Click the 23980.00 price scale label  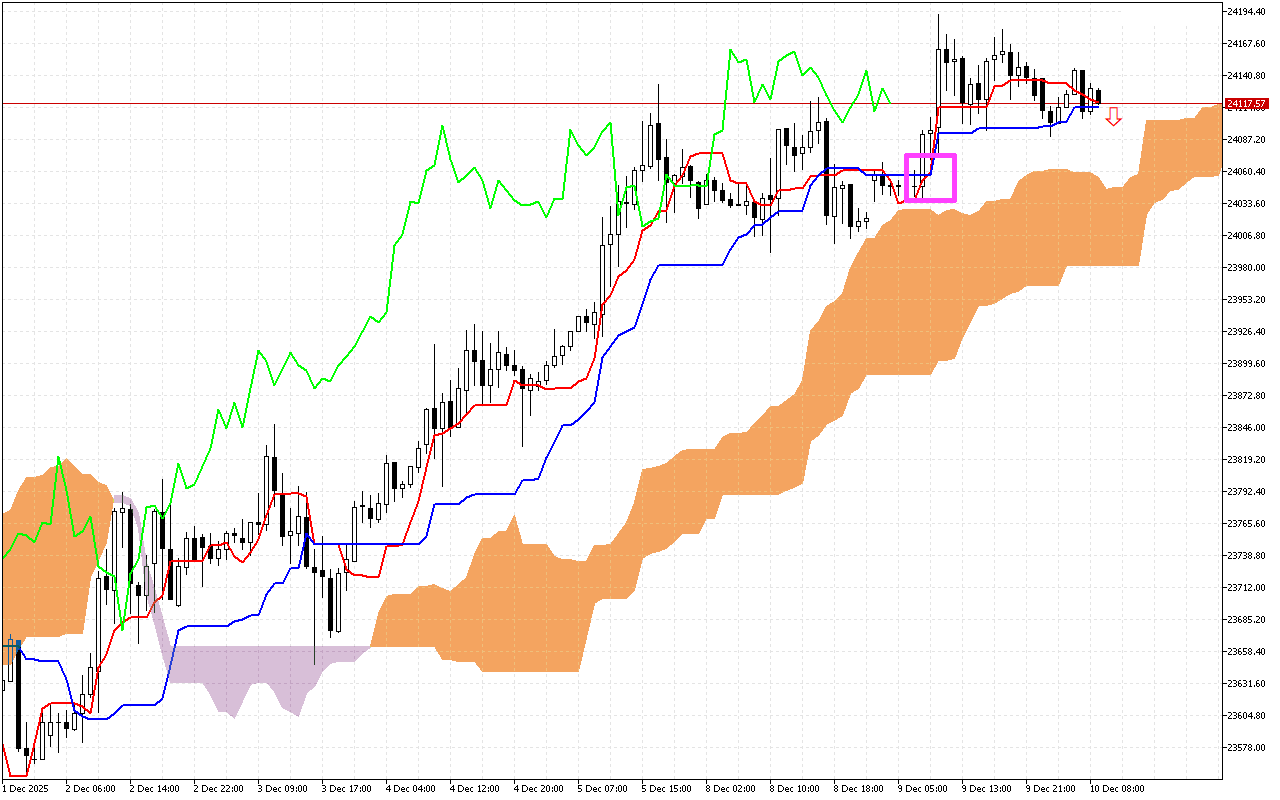tap(1246, 267)
